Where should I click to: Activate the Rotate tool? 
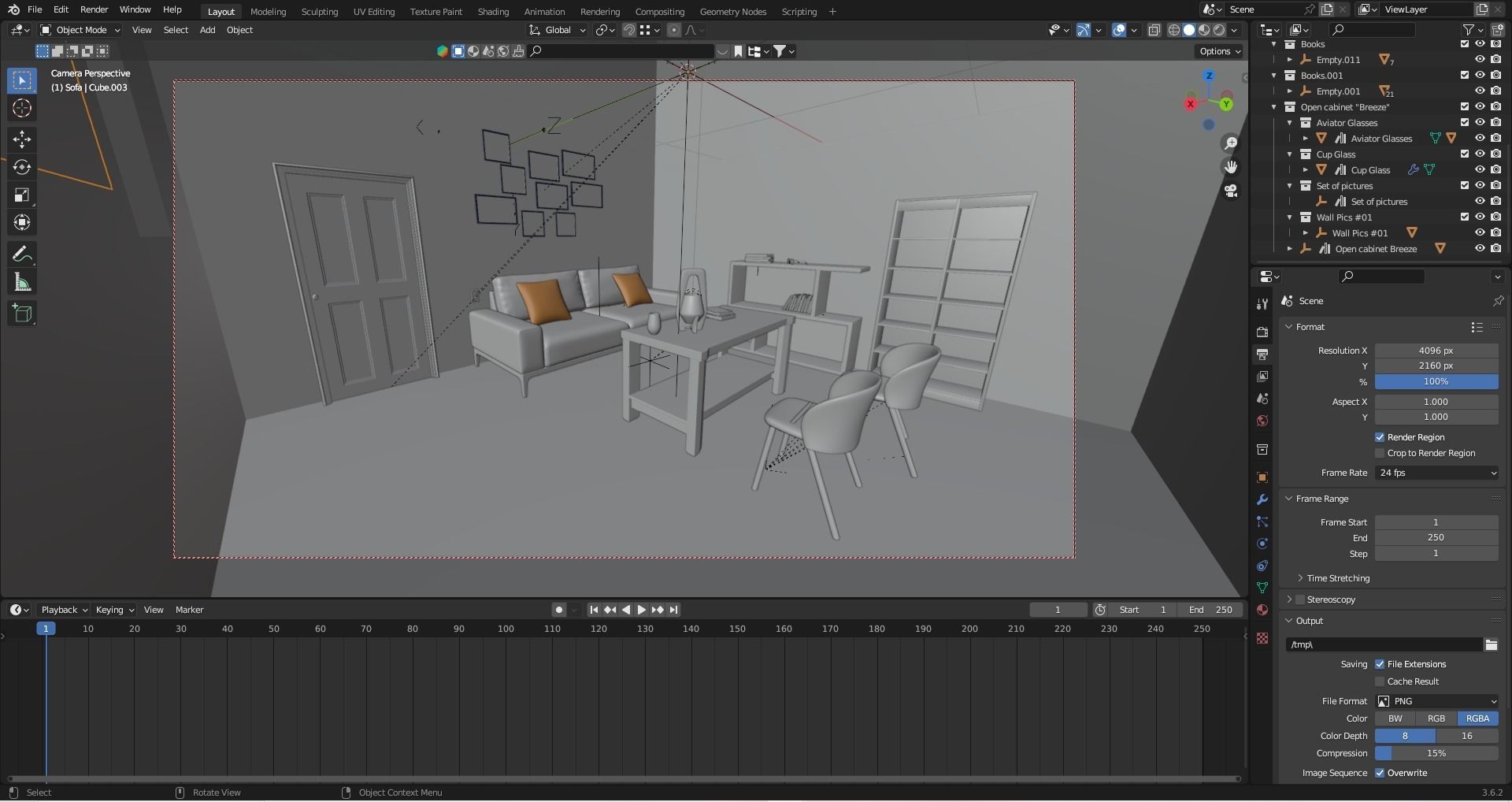22,167
